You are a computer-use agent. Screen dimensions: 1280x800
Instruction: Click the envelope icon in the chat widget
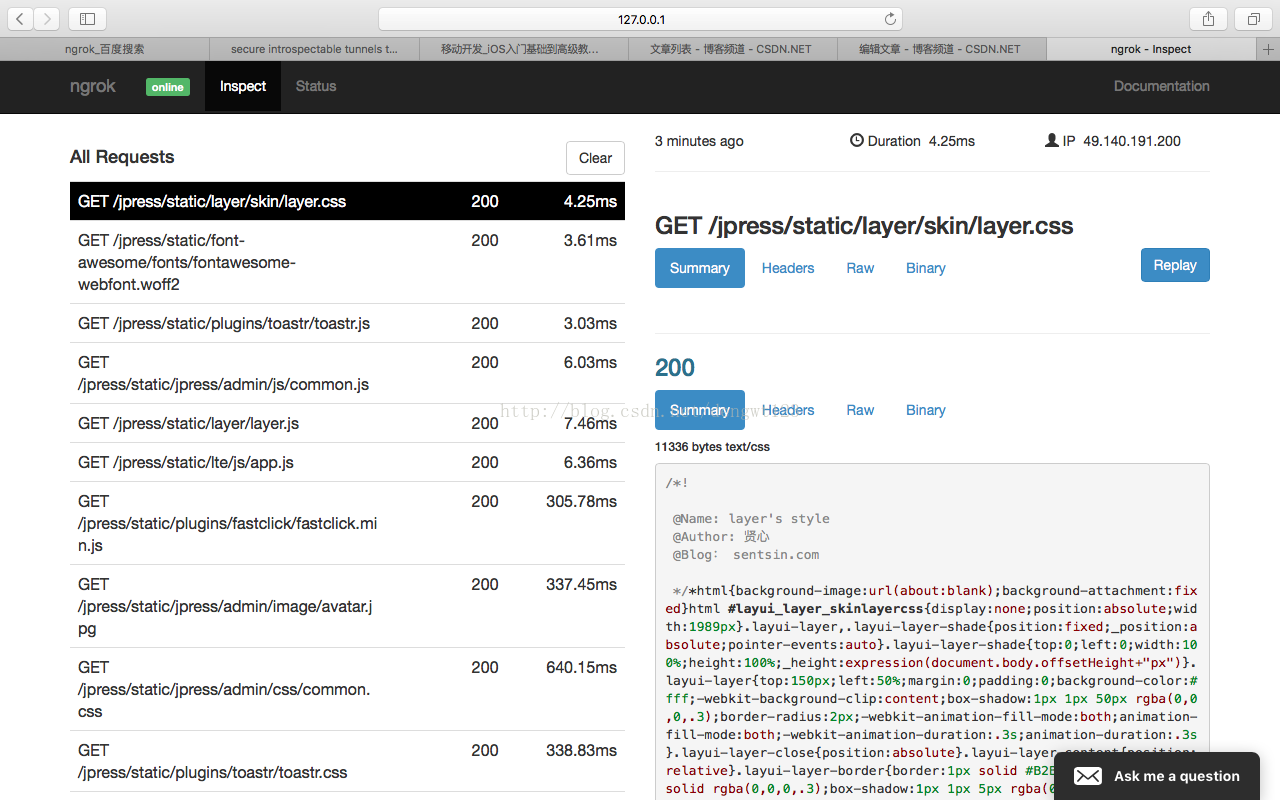[x=1087, y=776]
